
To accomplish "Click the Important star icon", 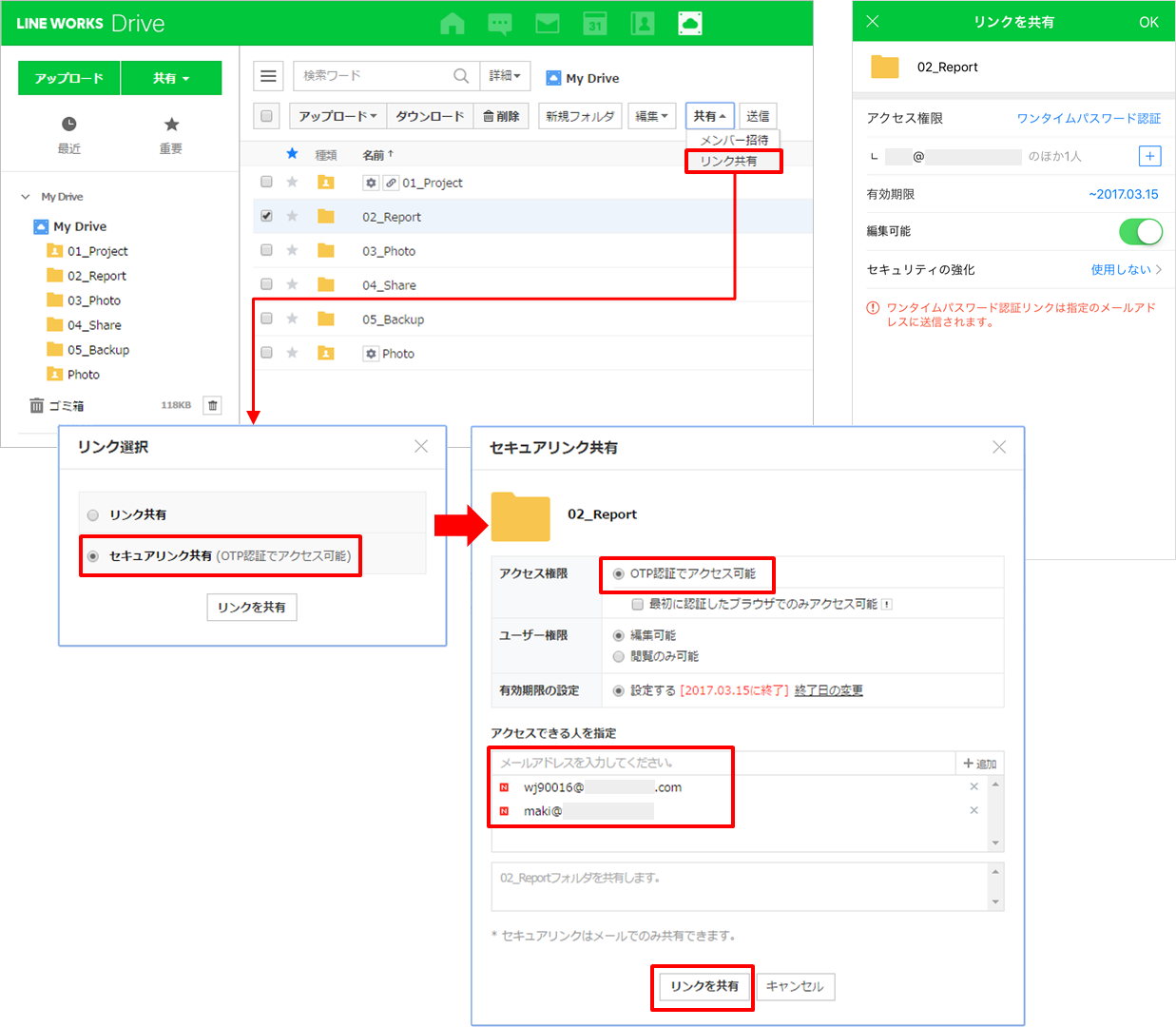I will click(x=171, y=125).
